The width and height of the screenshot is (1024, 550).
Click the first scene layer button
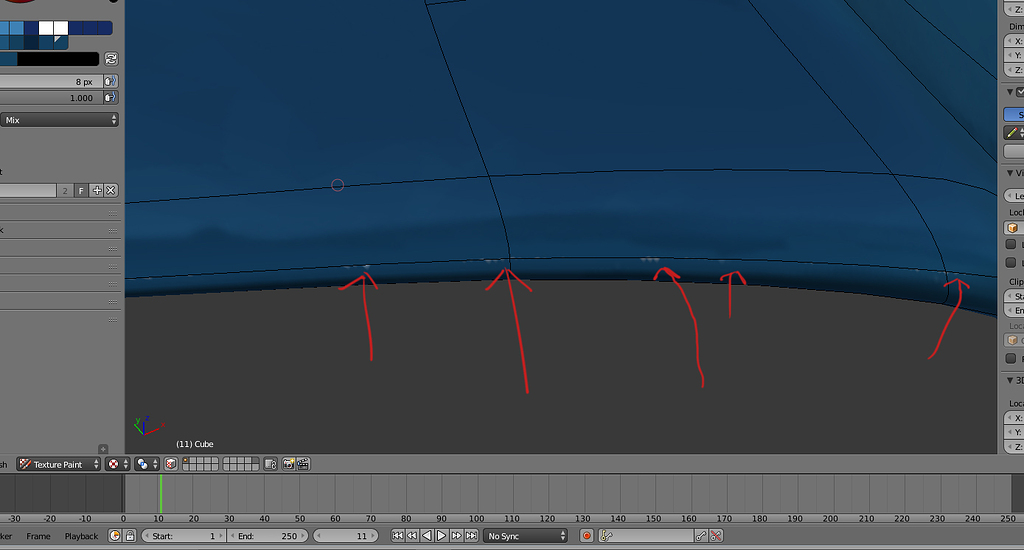(x=186, y=461)
